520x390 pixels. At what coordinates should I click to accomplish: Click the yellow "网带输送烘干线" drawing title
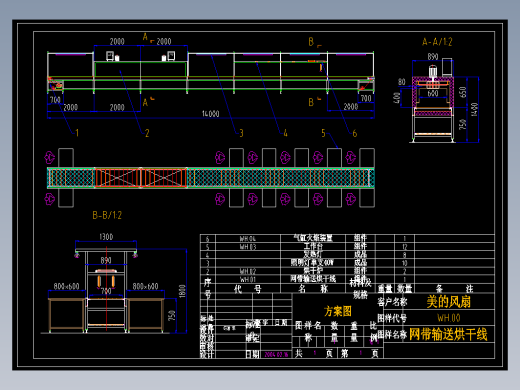tap(448, 334)
